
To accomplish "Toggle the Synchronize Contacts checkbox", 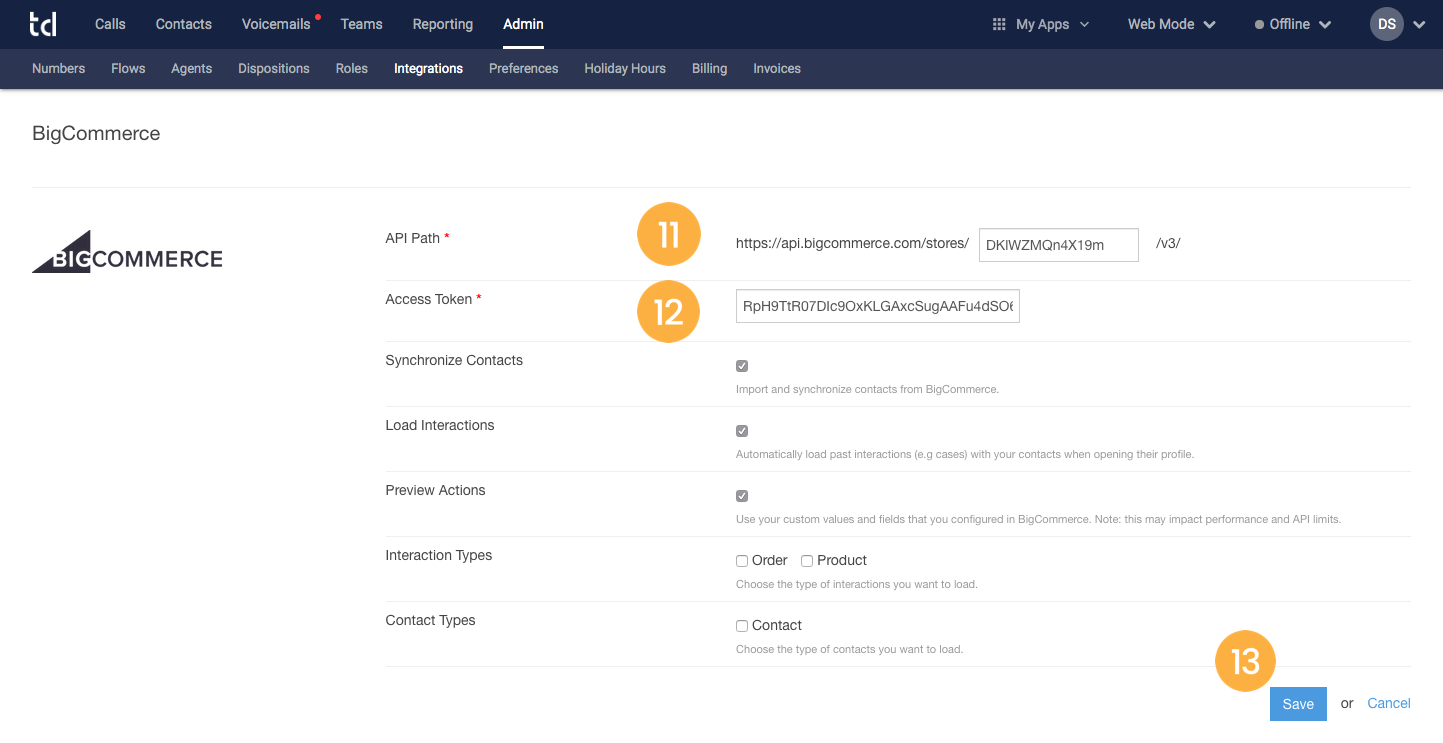I will coord(742,366).
